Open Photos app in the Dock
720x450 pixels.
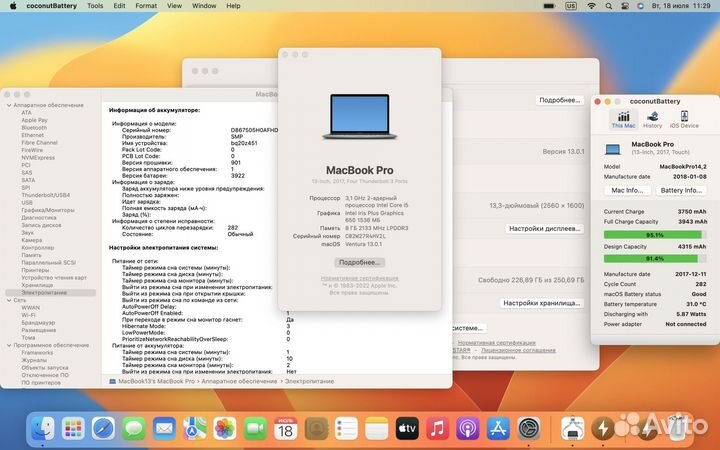pos(225,429)
